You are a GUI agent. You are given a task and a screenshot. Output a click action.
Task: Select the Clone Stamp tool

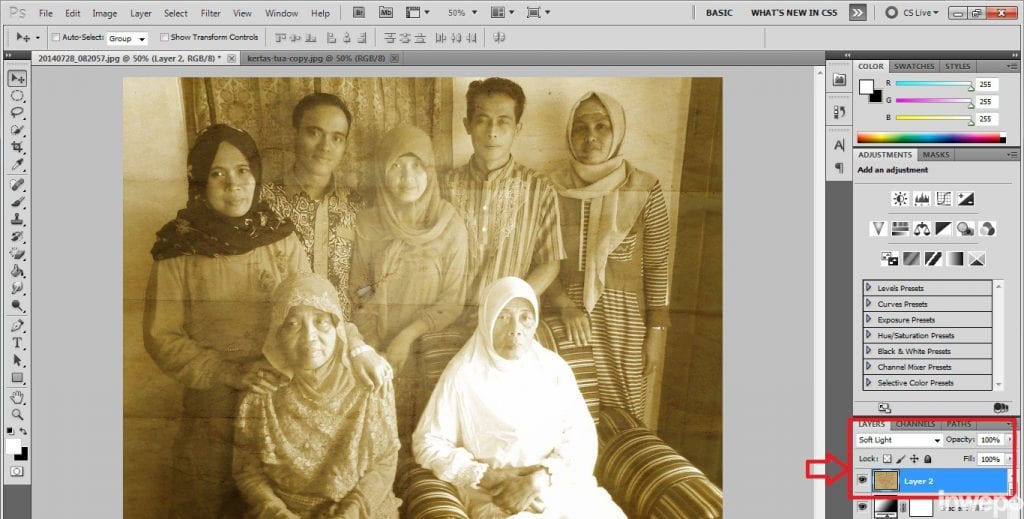18,219
